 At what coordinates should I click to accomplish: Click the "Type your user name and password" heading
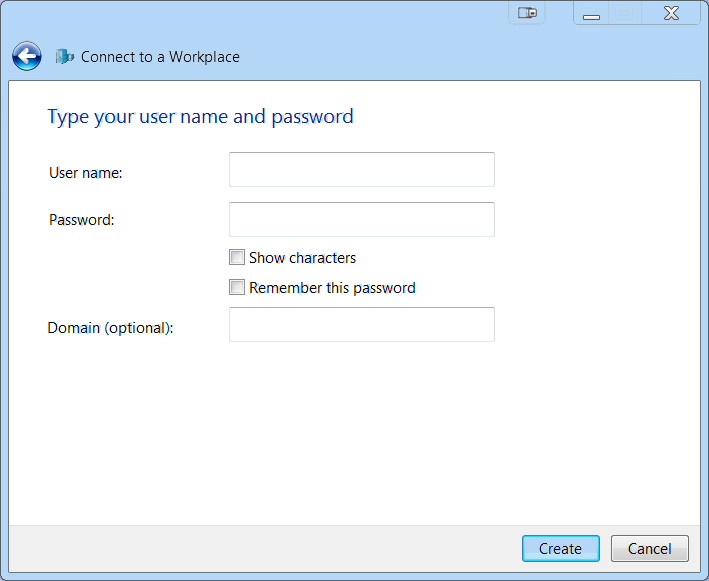pos(200,117)
